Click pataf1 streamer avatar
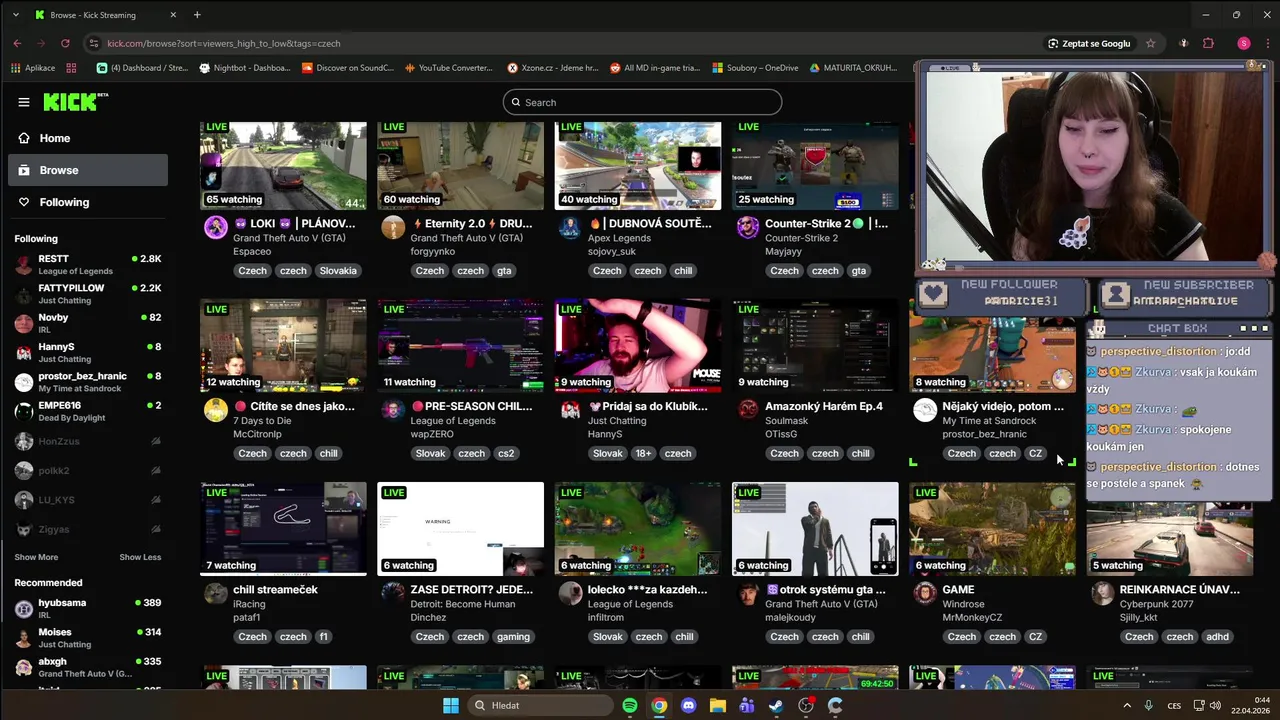1280x720 pixels. 216,593
